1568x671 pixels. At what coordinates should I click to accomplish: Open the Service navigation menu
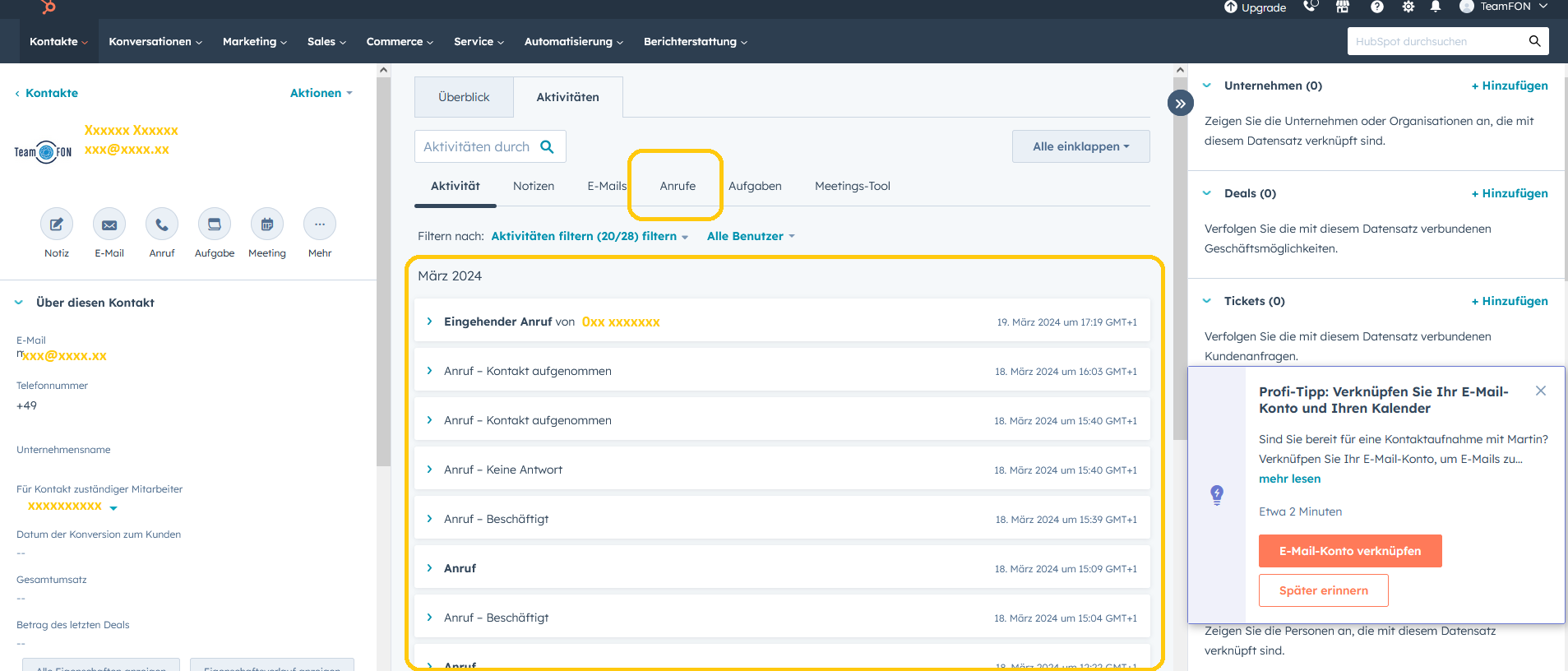[x=479, y=41]
